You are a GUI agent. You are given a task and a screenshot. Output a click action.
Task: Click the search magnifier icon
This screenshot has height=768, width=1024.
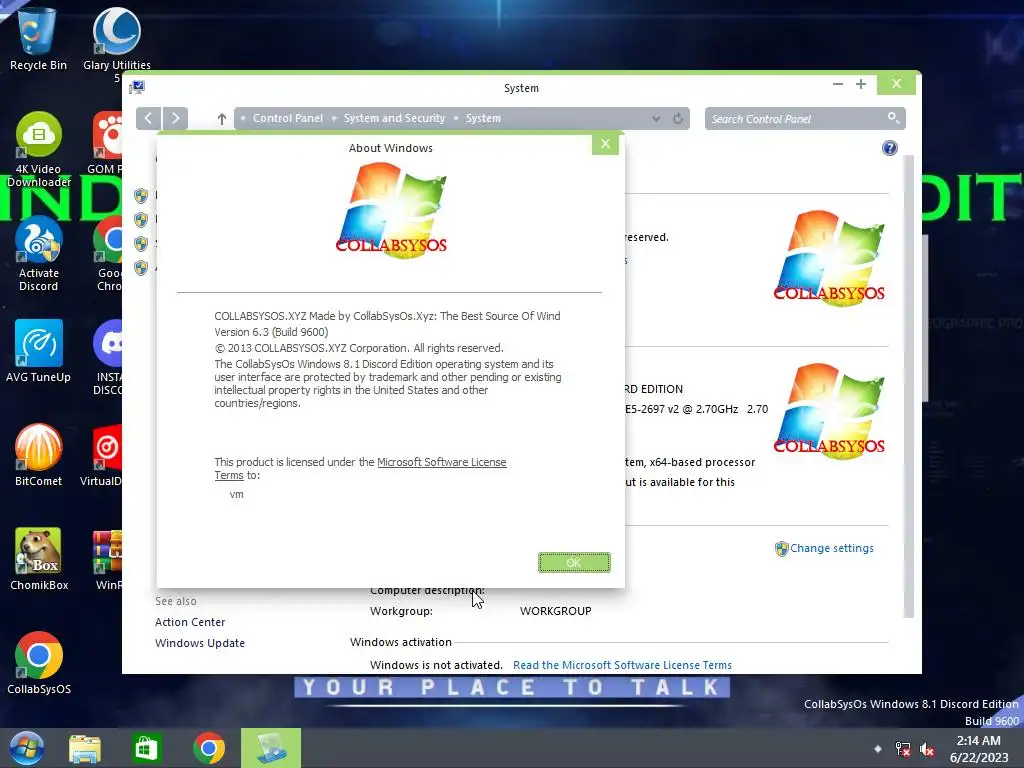[x=893, y=118]
